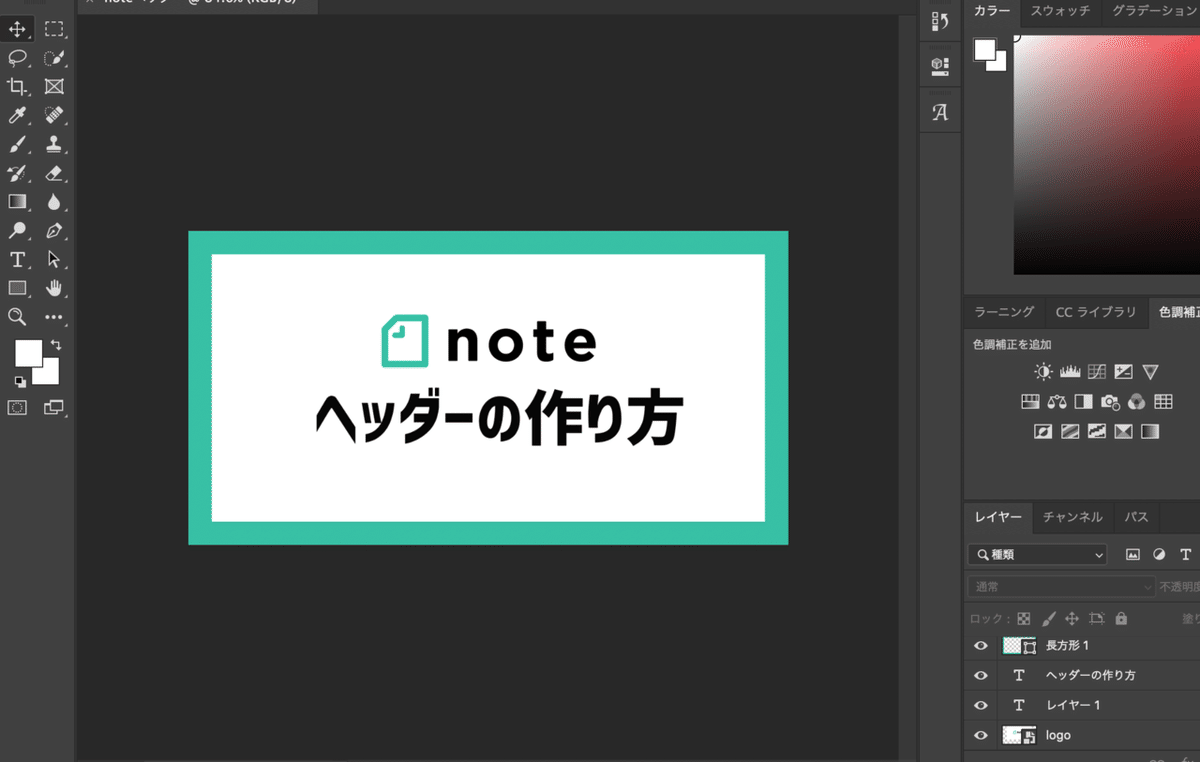Add Curves adjustment

pyautogui.click(x=1097, y=372)
